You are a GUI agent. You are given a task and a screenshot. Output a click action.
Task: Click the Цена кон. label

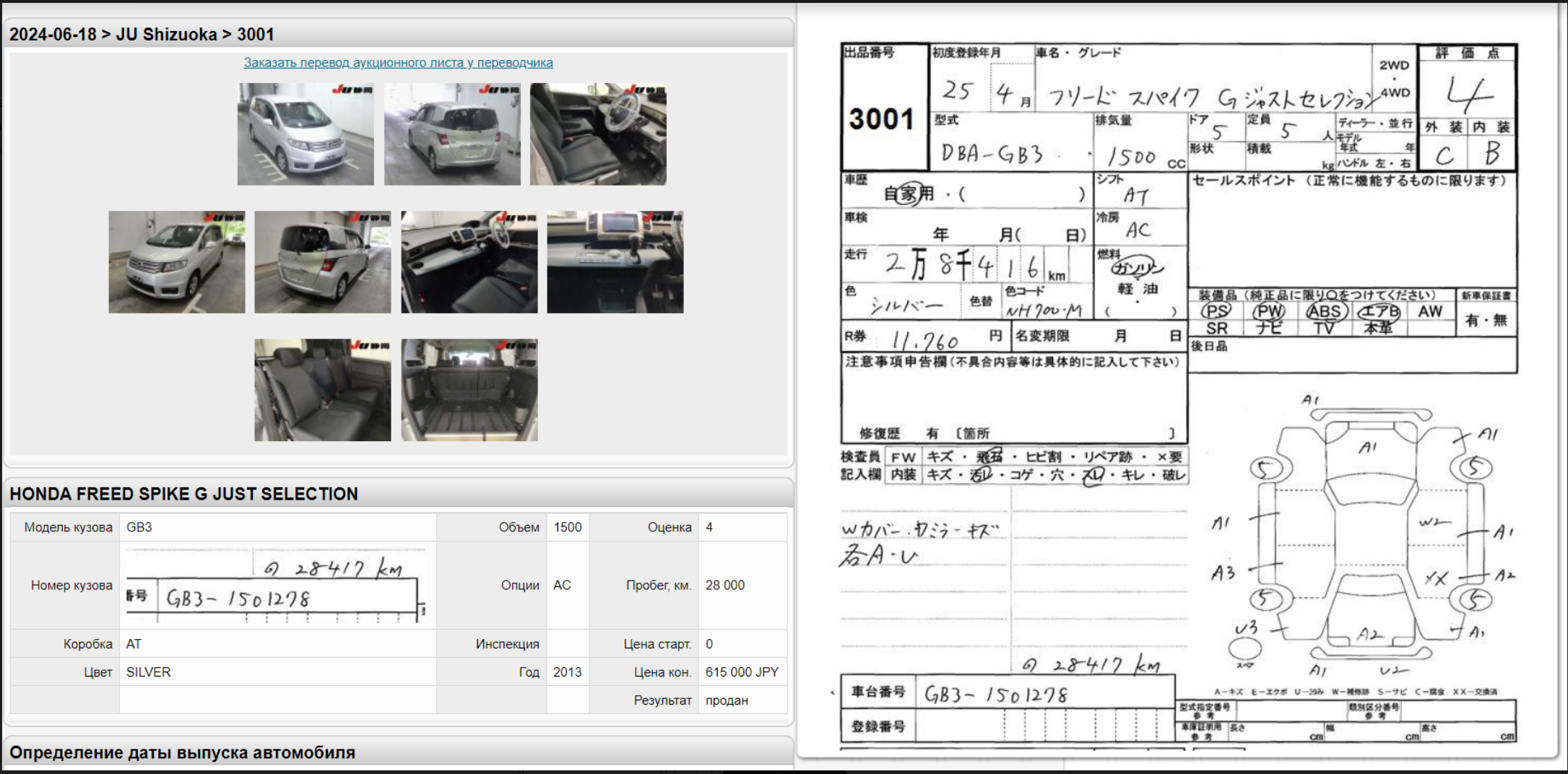[663, 671]
